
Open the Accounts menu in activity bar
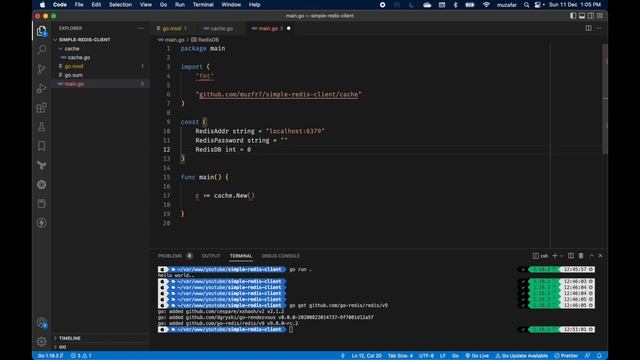(41, 323)
